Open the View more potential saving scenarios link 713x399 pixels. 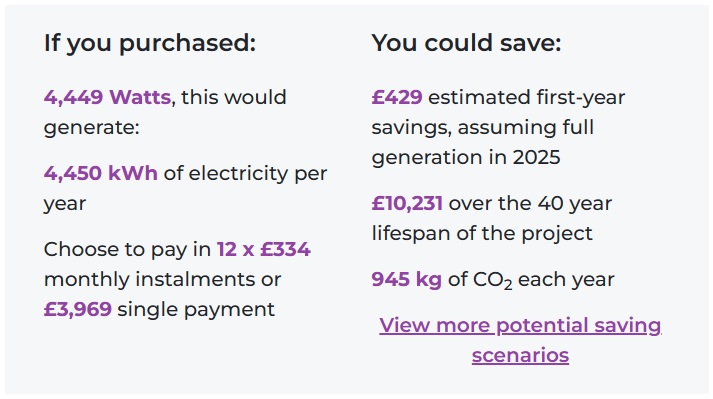point(520,340)
